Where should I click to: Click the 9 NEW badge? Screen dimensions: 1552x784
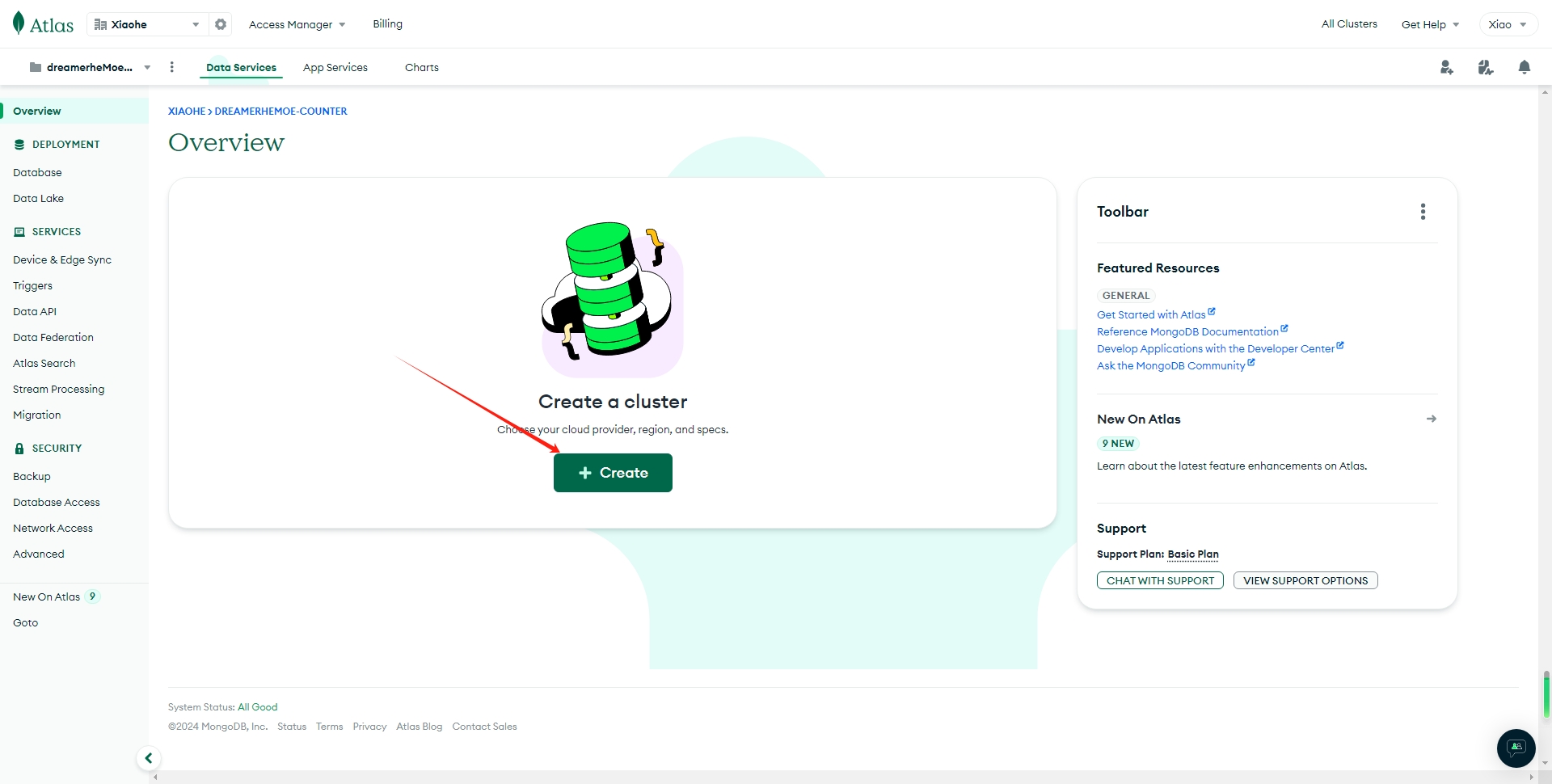pyautogui.click(x=1118, y=444)
